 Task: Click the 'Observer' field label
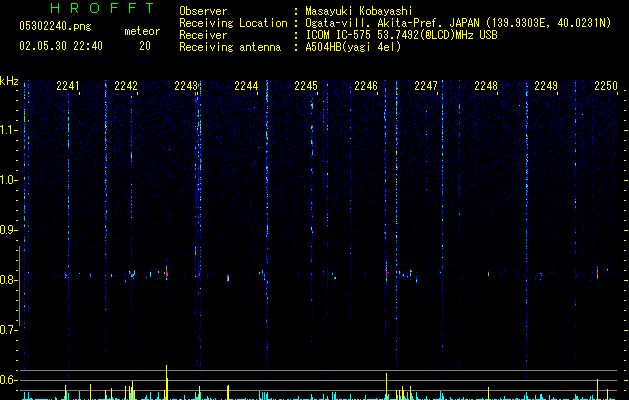(x=203, y=11)
